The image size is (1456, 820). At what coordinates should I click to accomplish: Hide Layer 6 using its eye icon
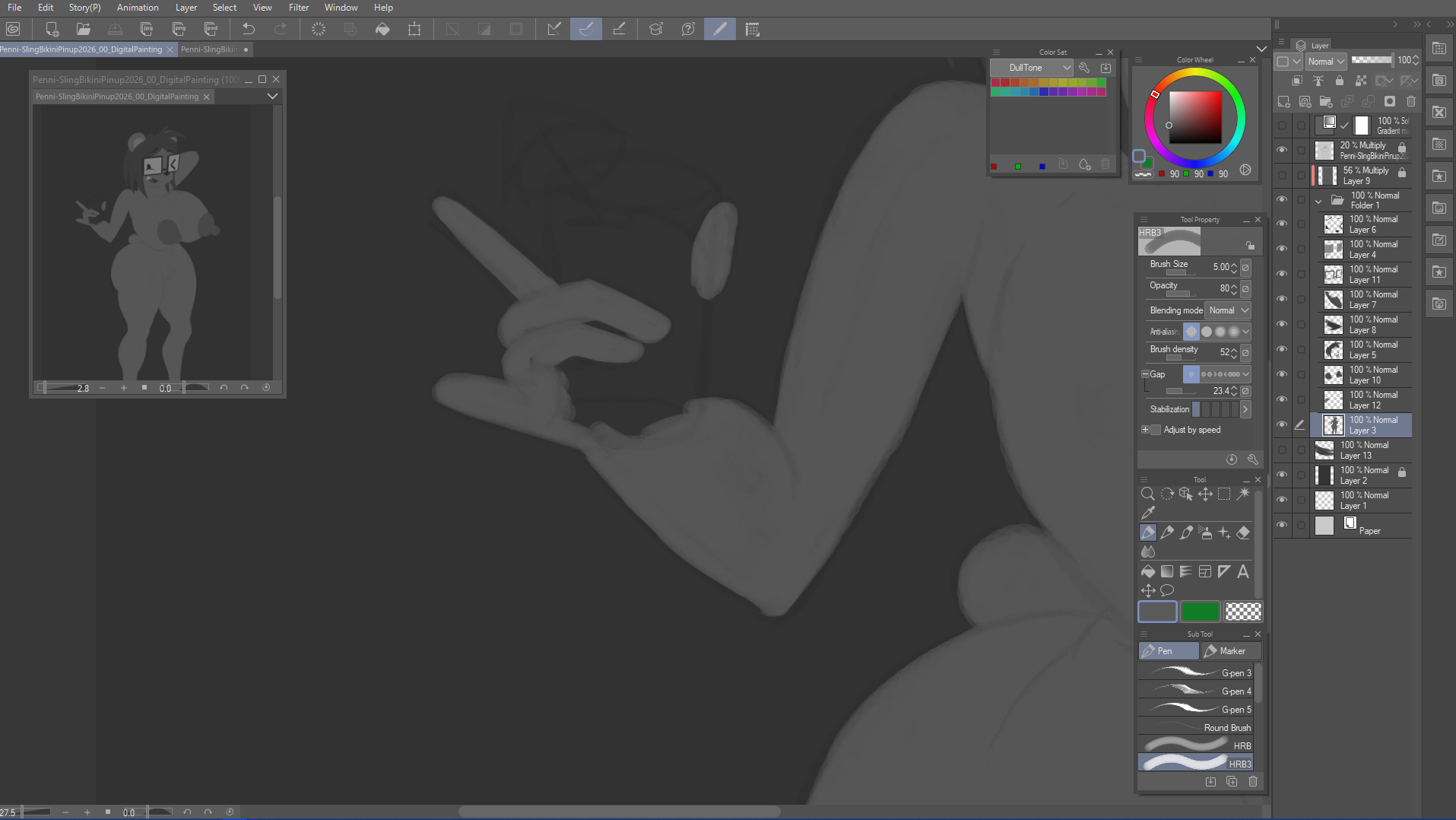(1282, 224)
